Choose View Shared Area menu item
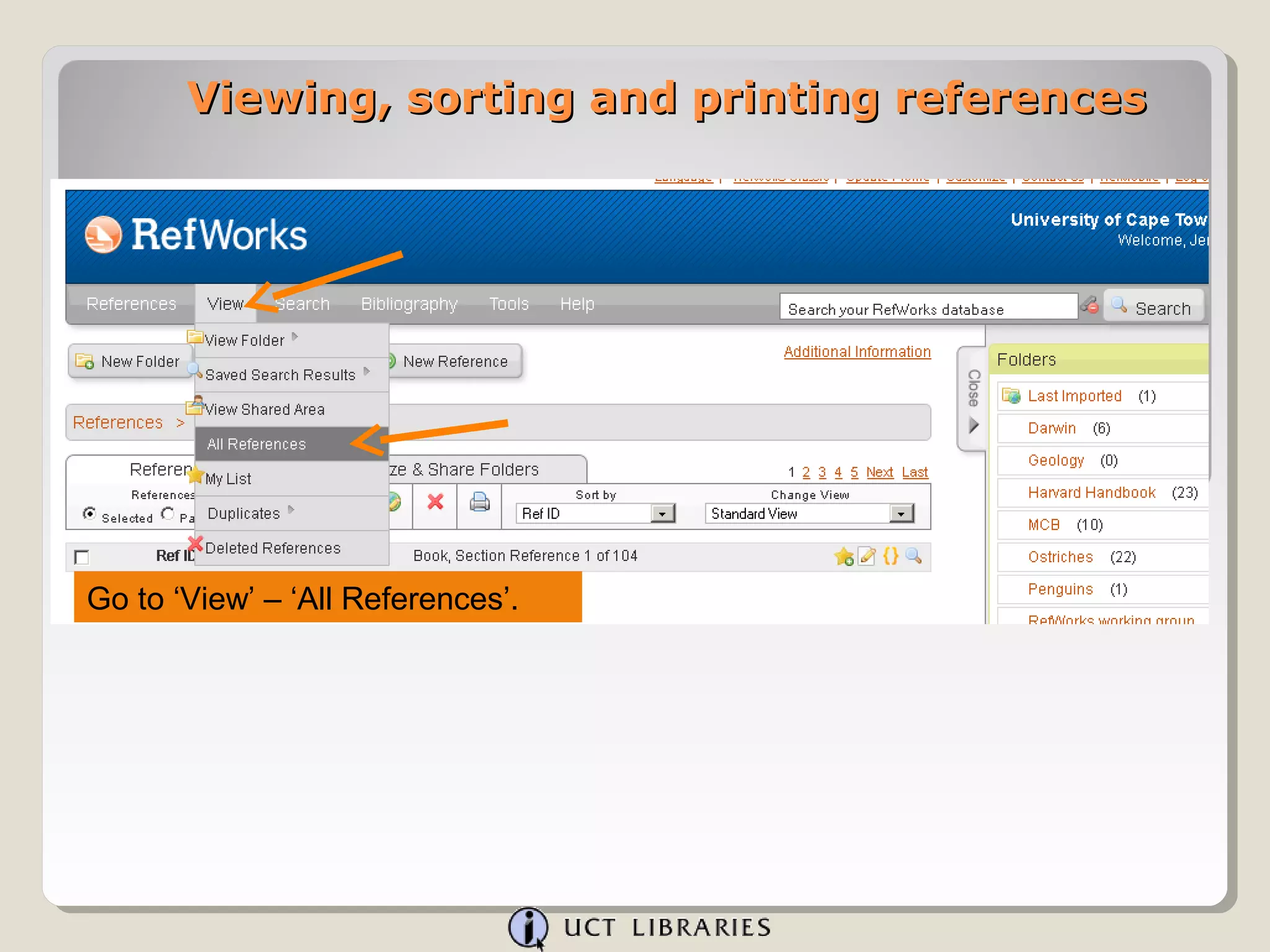1270x952 pixels. click(x=291, y=409)
